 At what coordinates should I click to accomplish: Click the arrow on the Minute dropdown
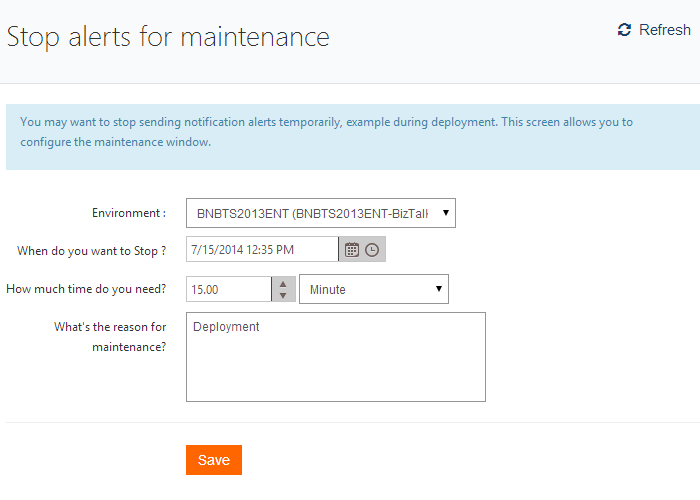click(439, 290)
